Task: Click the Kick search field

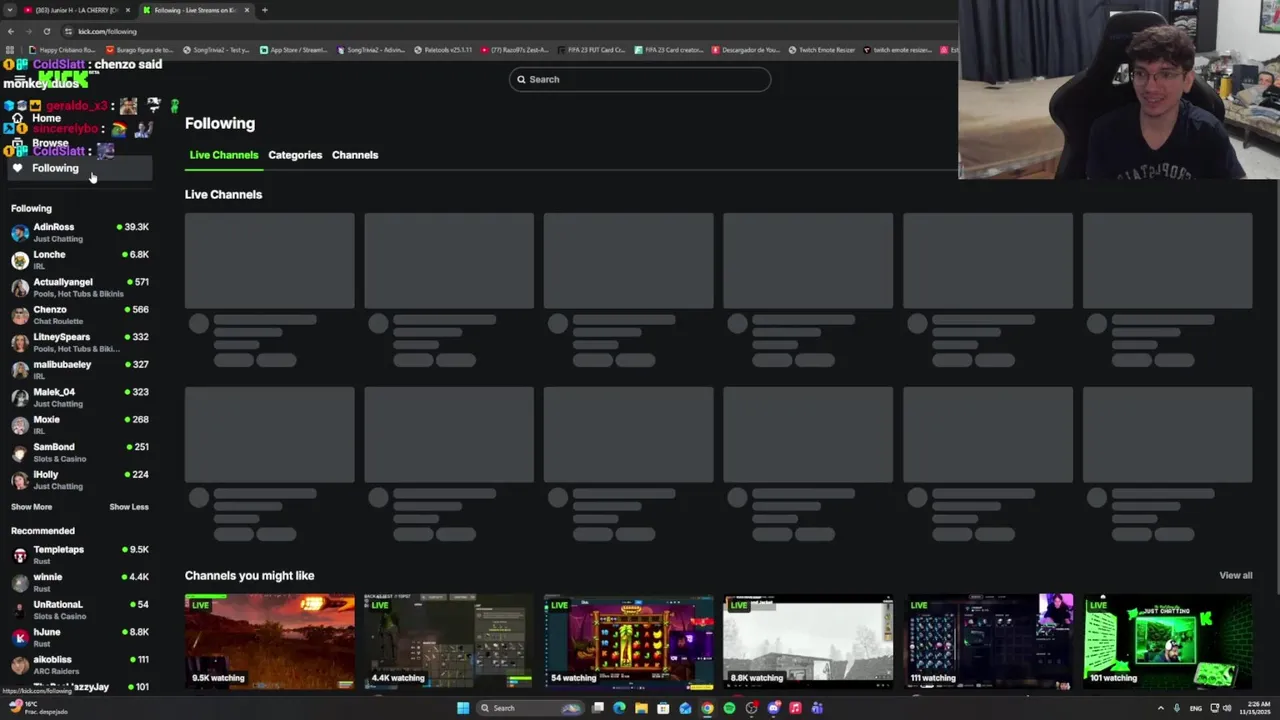Action: (x=640, y=79)
